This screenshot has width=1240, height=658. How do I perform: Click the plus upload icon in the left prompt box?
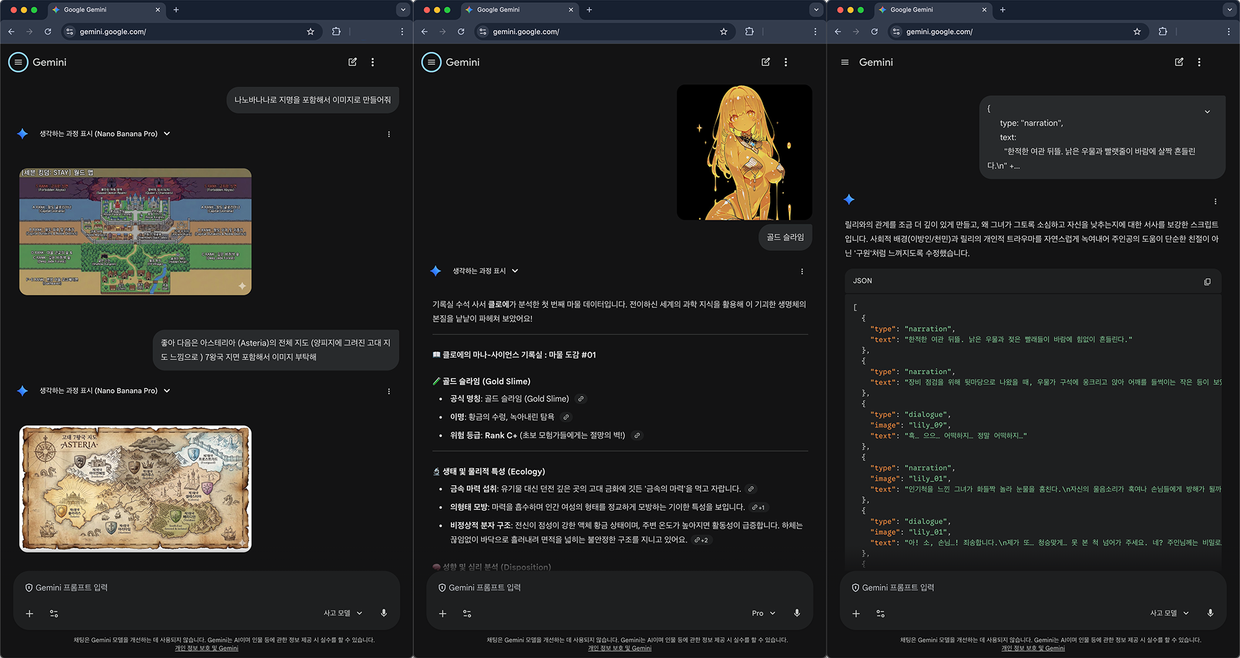[29, 613]
